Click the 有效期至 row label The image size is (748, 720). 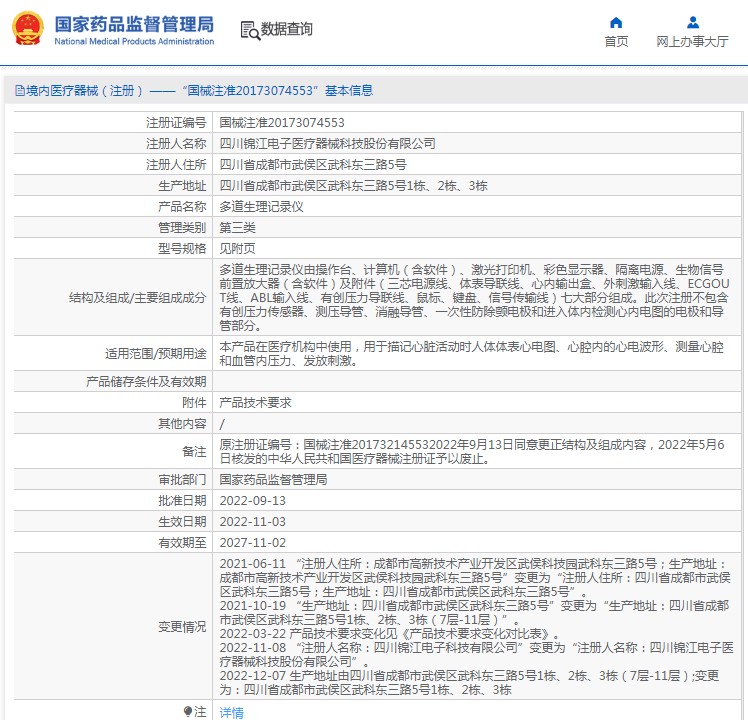pos(182,543)
